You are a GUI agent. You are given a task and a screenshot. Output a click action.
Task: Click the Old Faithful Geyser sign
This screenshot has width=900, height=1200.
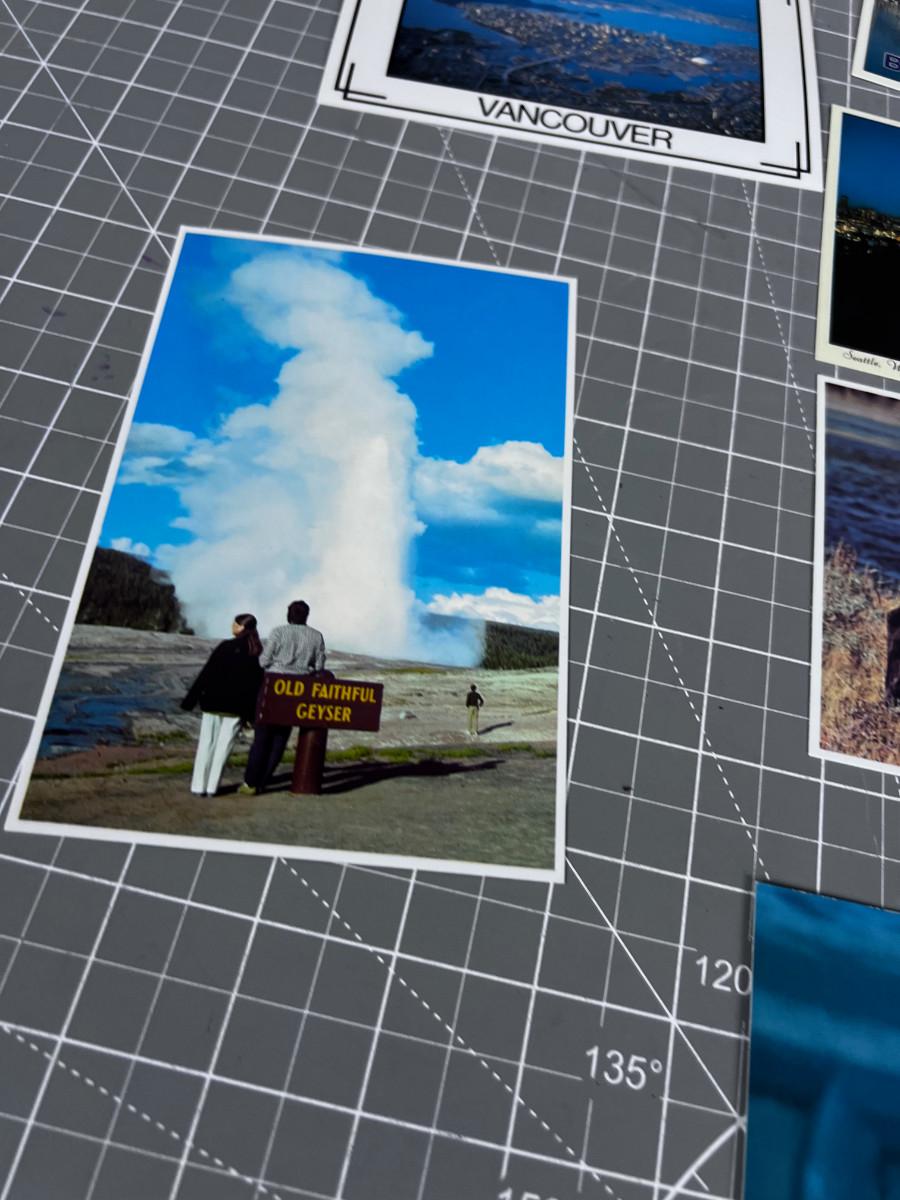click(x=321, y=701)
